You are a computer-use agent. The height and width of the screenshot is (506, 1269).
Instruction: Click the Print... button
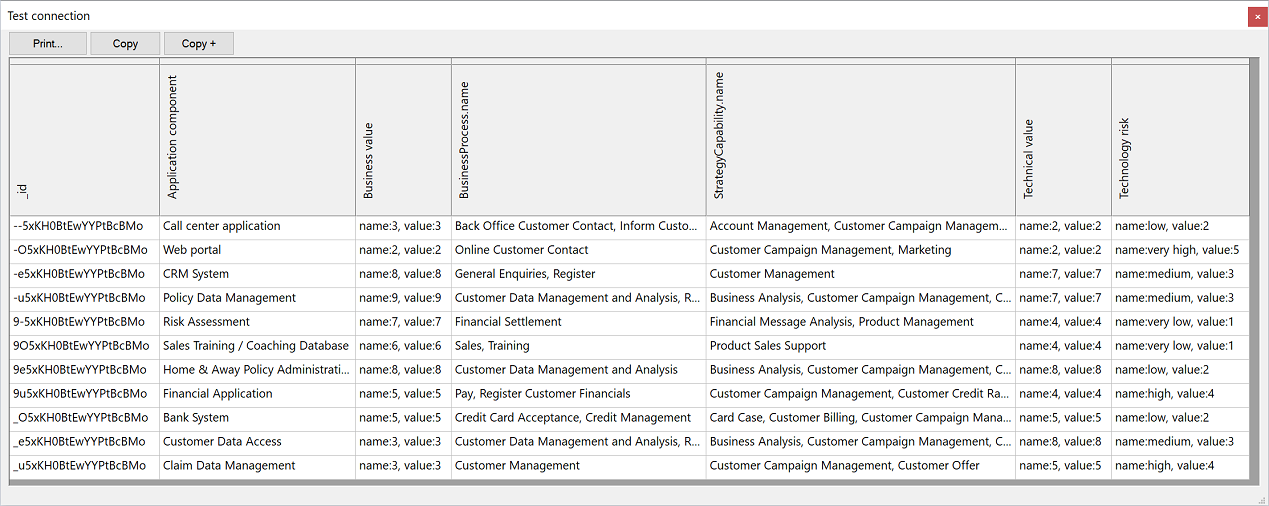pos(48,44)
